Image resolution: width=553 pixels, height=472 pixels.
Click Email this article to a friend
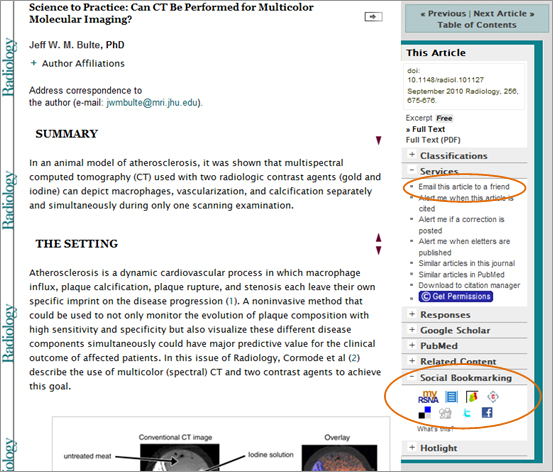(464, 187)
